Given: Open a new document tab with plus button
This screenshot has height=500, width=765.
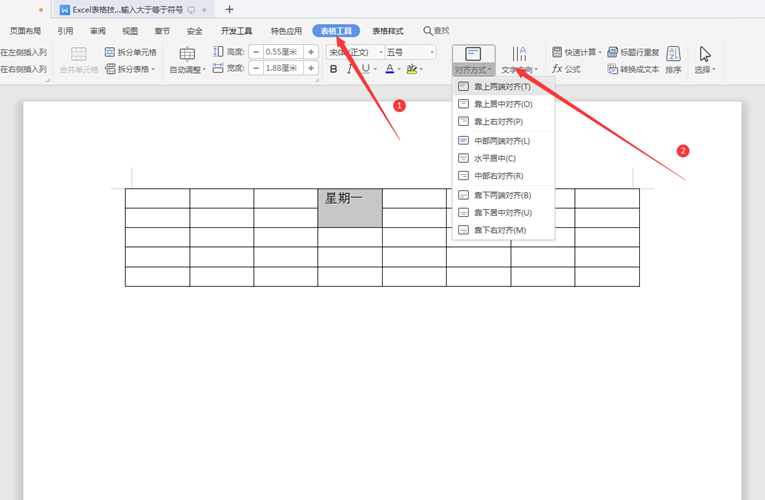Looking at the screenshot, I should pos(229,10).
